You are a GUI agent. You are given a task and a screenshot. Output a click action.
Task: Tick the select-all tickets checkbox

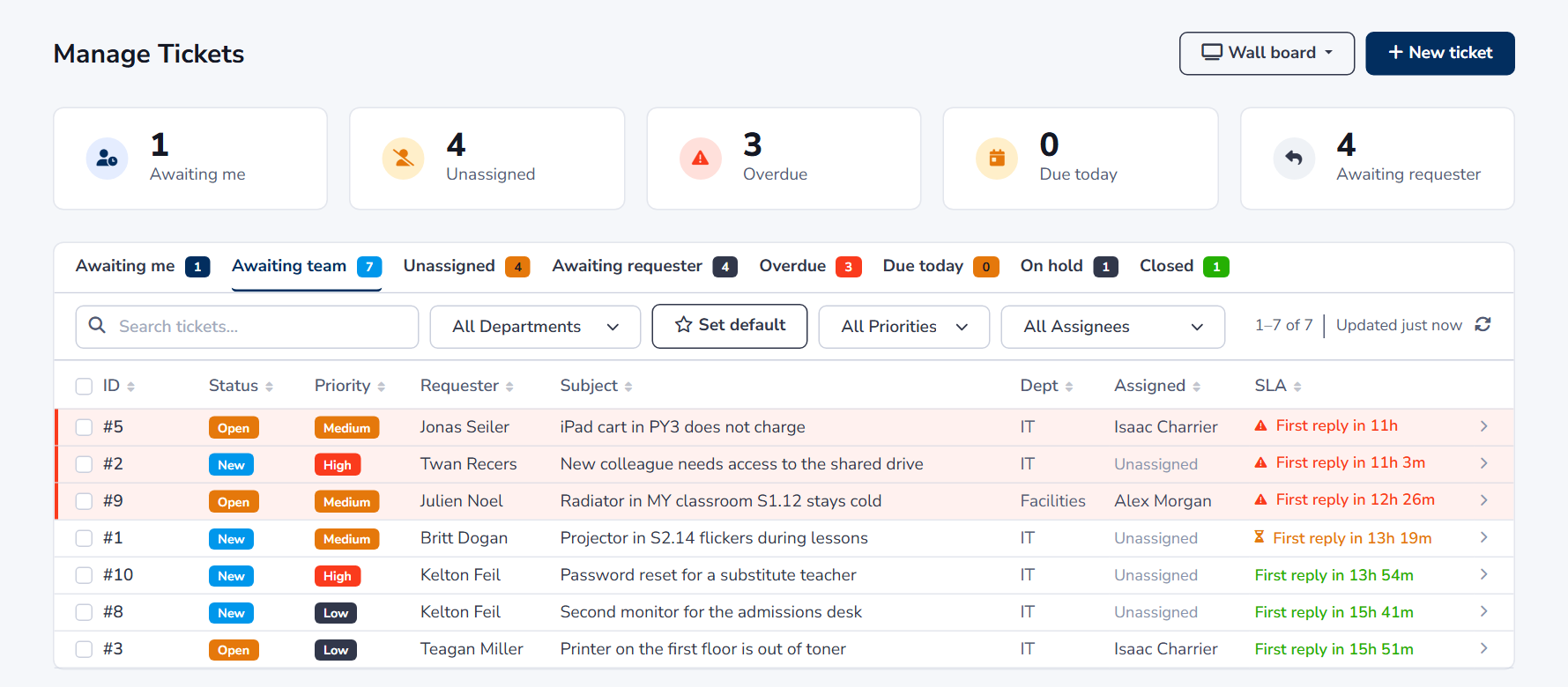coord(84,386)
